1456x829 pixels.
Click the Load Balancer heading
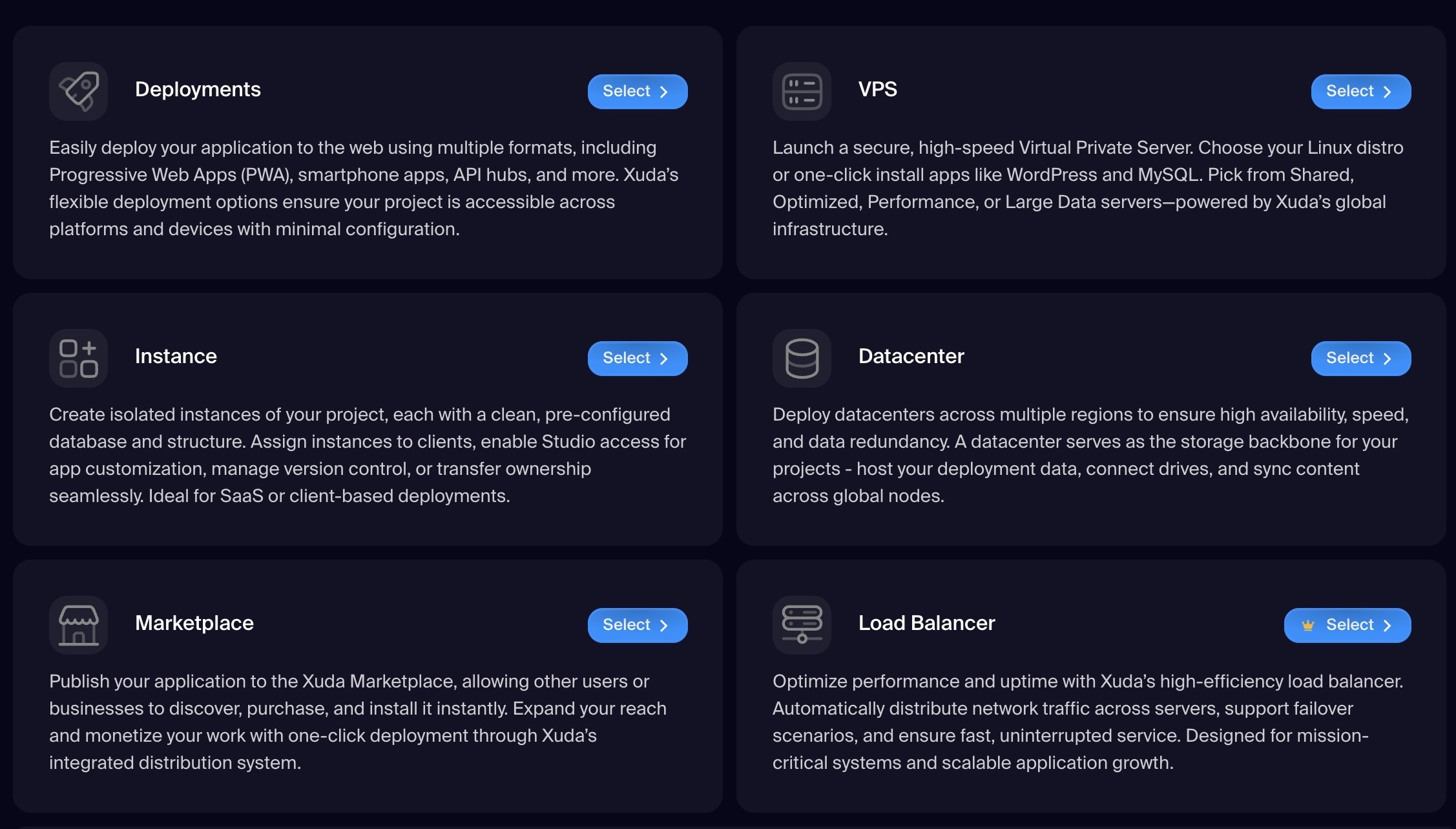point(926,623)
